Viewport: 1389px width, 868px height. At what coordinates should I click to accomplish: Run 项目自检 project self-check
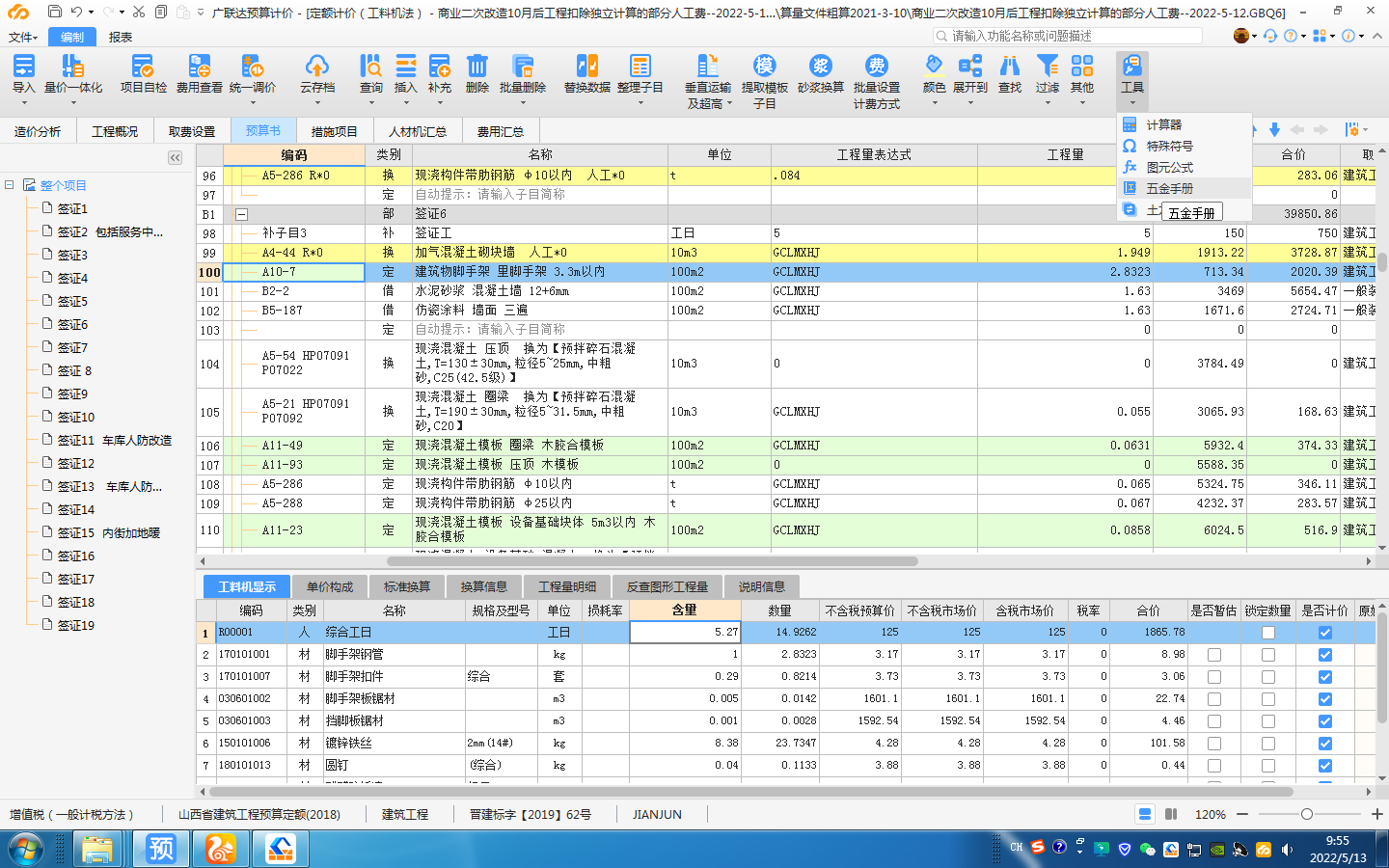pos(143,74)
